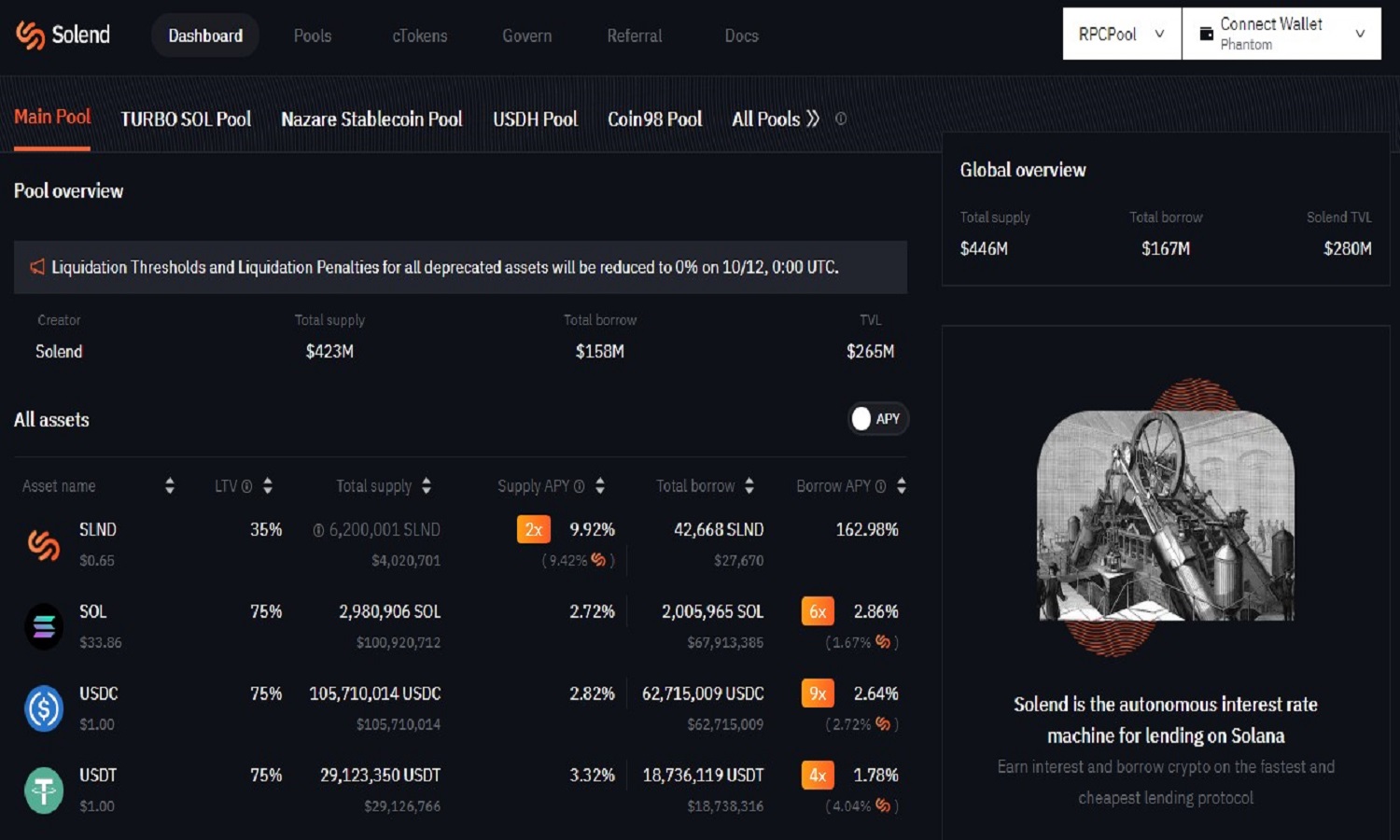Click the machine illustration image
This screenshot has height=840, width=1400.
(1166, 518)
